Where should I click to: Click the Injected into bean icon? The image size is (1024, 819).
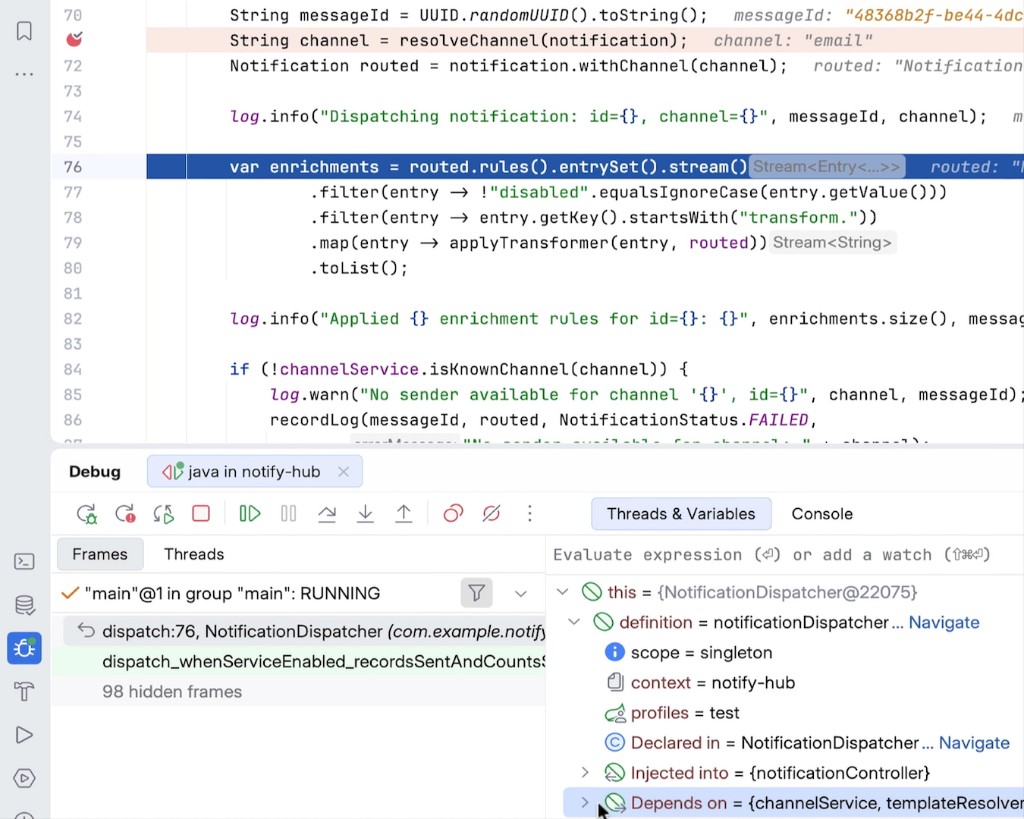pos(615,773)
